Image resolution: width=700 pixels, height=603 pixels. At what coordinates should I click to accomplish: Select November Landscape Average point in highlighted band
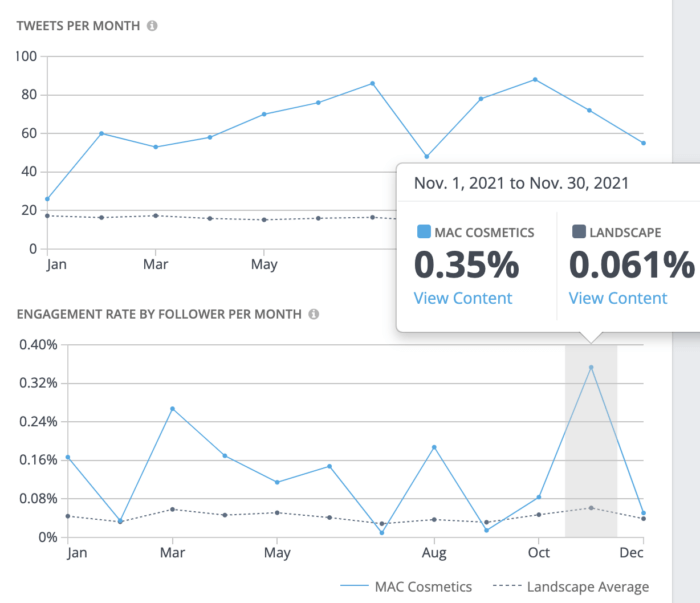coord(591,507)
